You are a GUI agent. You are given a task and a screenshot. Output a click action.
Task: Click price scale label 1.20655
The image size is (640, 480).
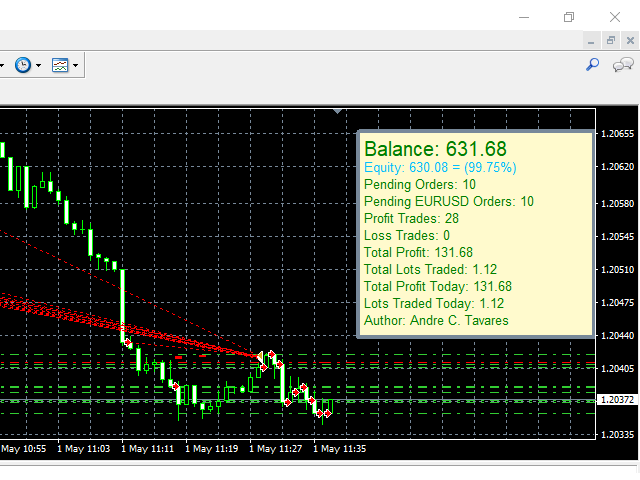tap(618, 134)
